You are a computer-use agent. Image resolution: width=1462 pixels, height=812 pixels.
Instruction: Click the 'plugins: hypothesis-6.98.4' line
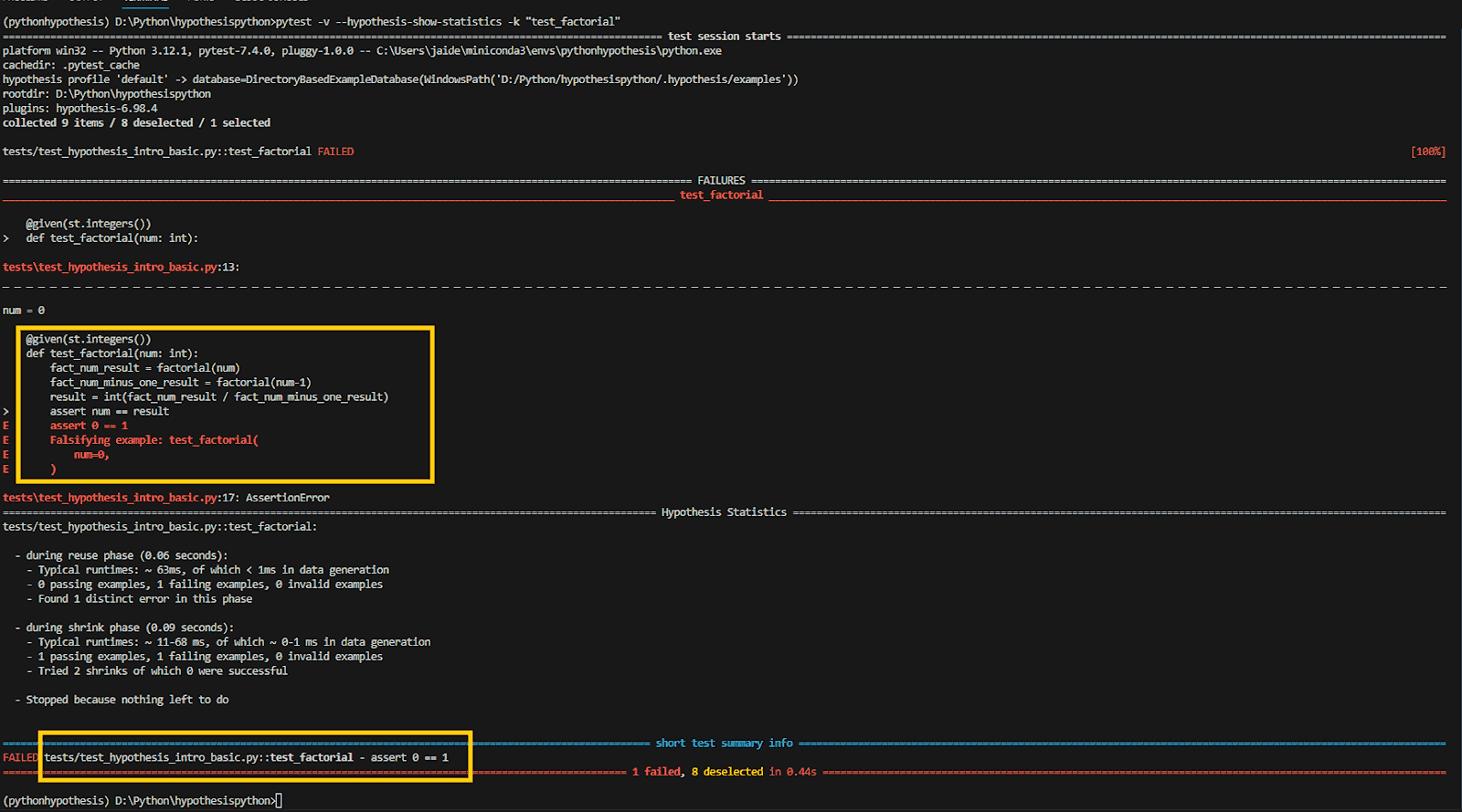click(x=79, y=108)
